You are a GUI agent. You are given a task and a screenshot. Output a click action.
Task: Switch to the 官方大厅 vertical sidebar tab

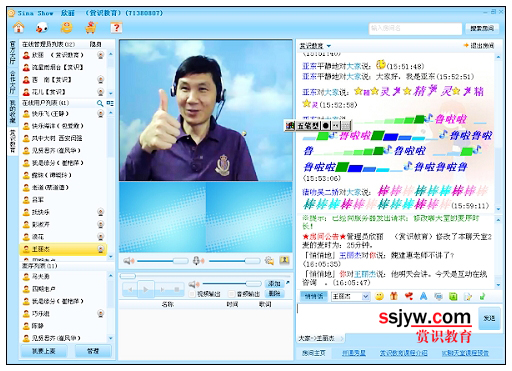pos(13,53)
